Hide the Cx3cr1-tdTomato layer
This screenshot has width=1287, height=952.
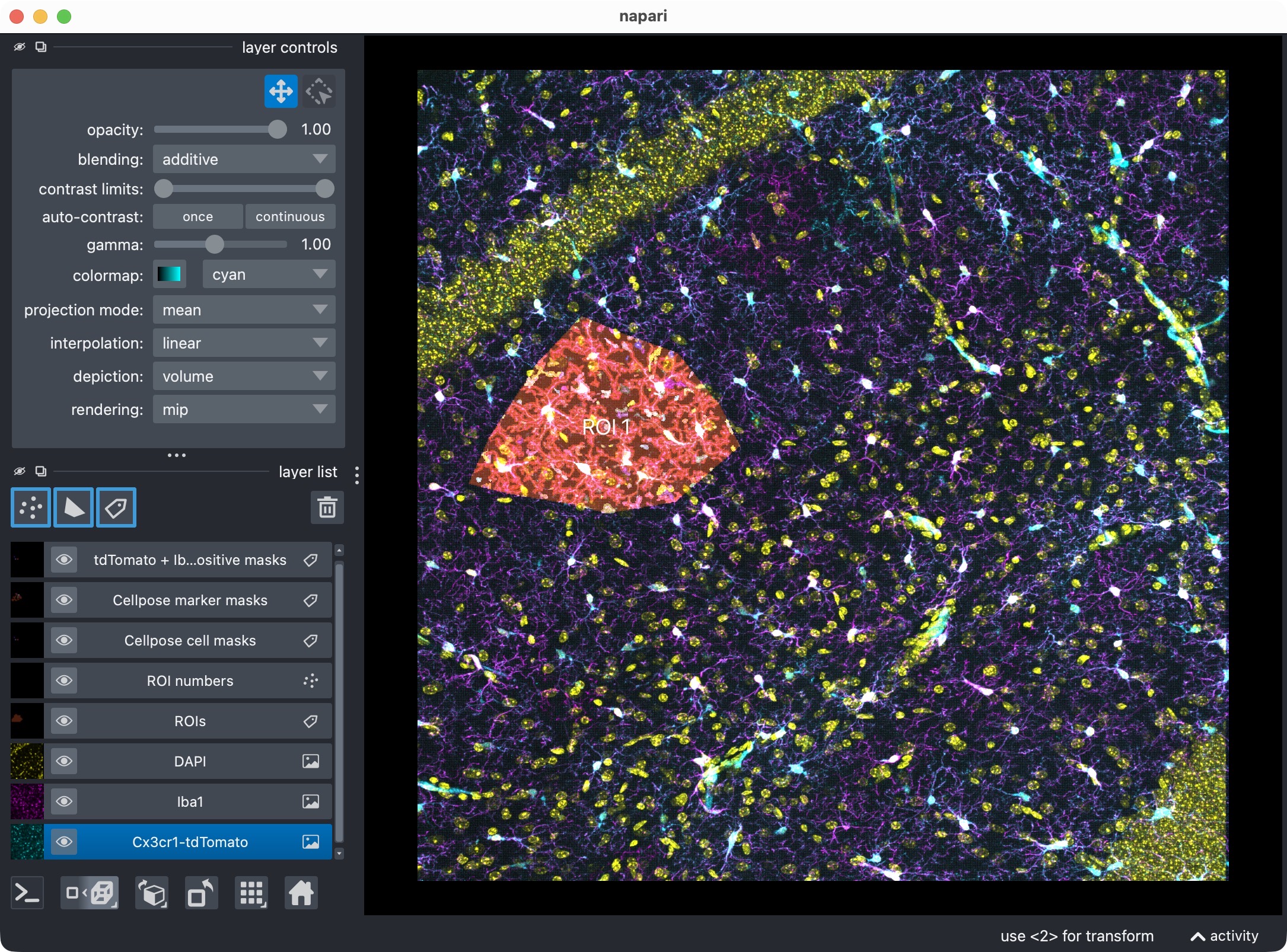64,842
